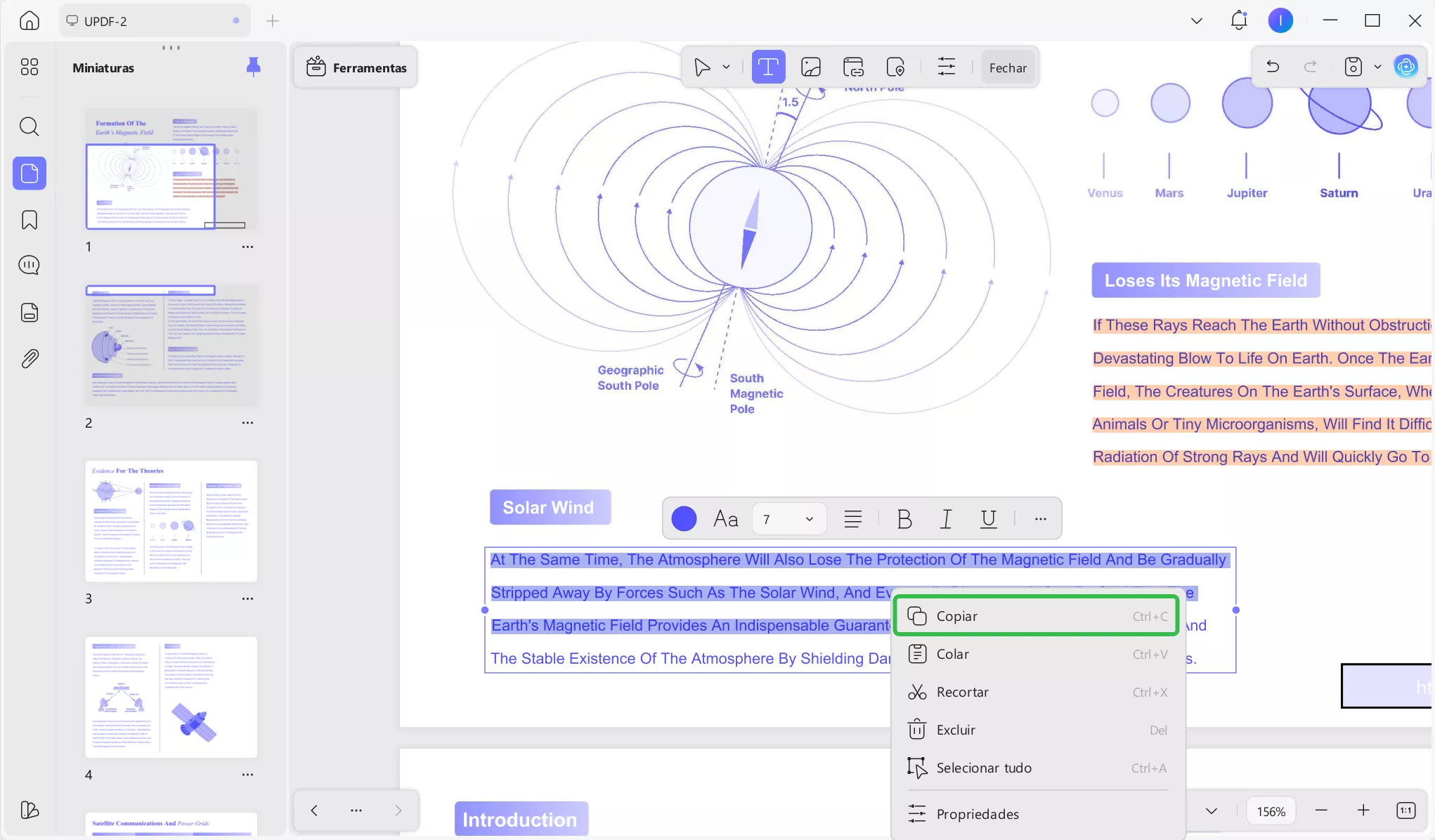This screenshot has width=1435, height=840.
Task: Toggle italic text formatting
Action: click(946, 519)
